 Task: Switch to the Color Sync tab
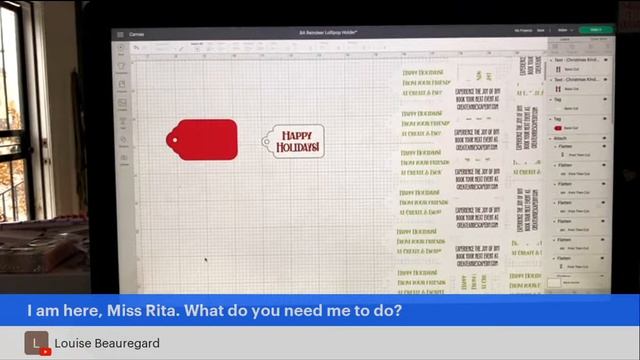click(599, 39)
